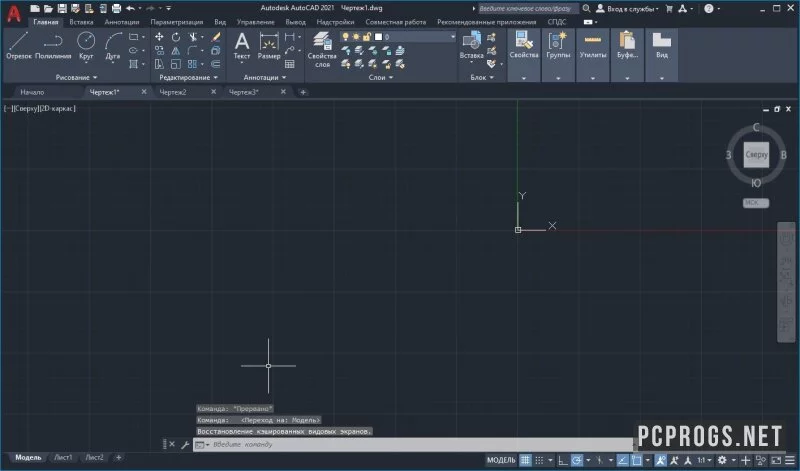Open the AutoCAD application menu logo
Screen dimensions: 800x471
click(14, 13)
